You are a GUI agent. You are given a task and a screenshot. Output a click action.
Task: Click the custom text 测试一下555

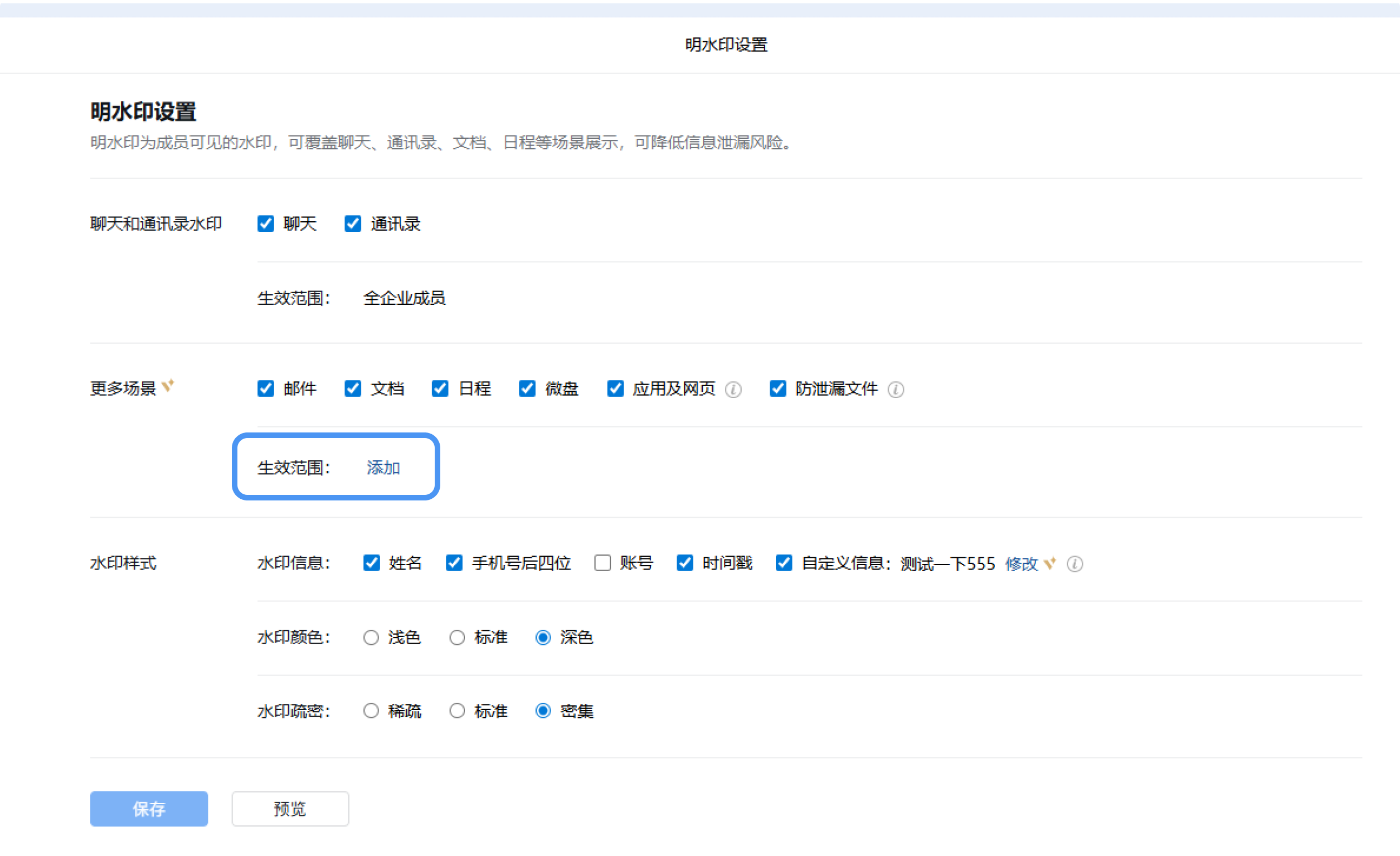(x=947, y=564)
